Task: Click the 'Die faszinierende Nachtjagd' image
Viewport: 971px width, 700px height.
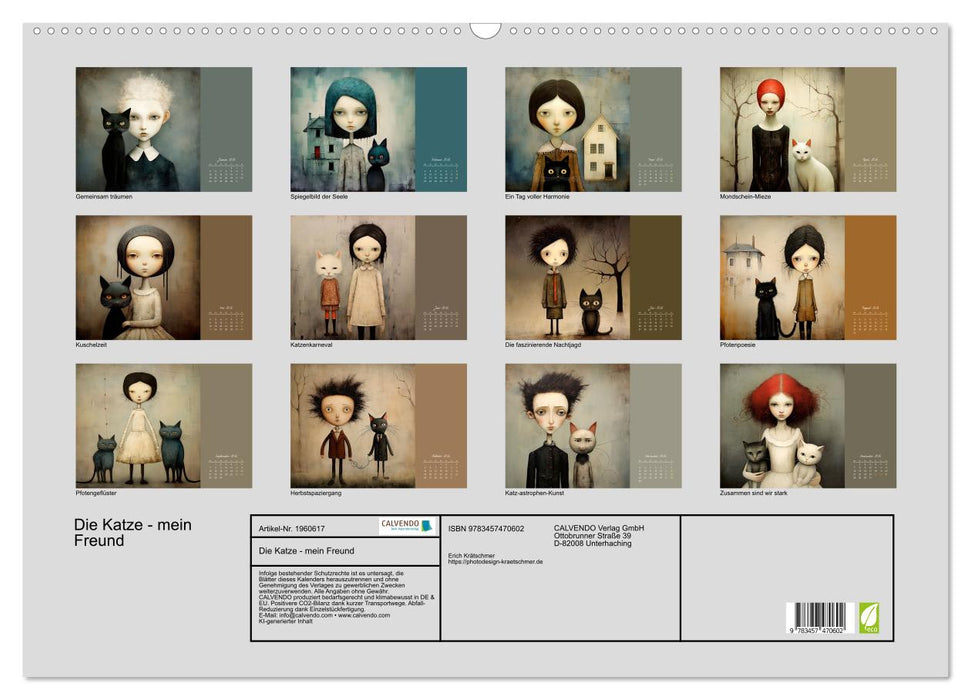Action: (x=567, y=277)
